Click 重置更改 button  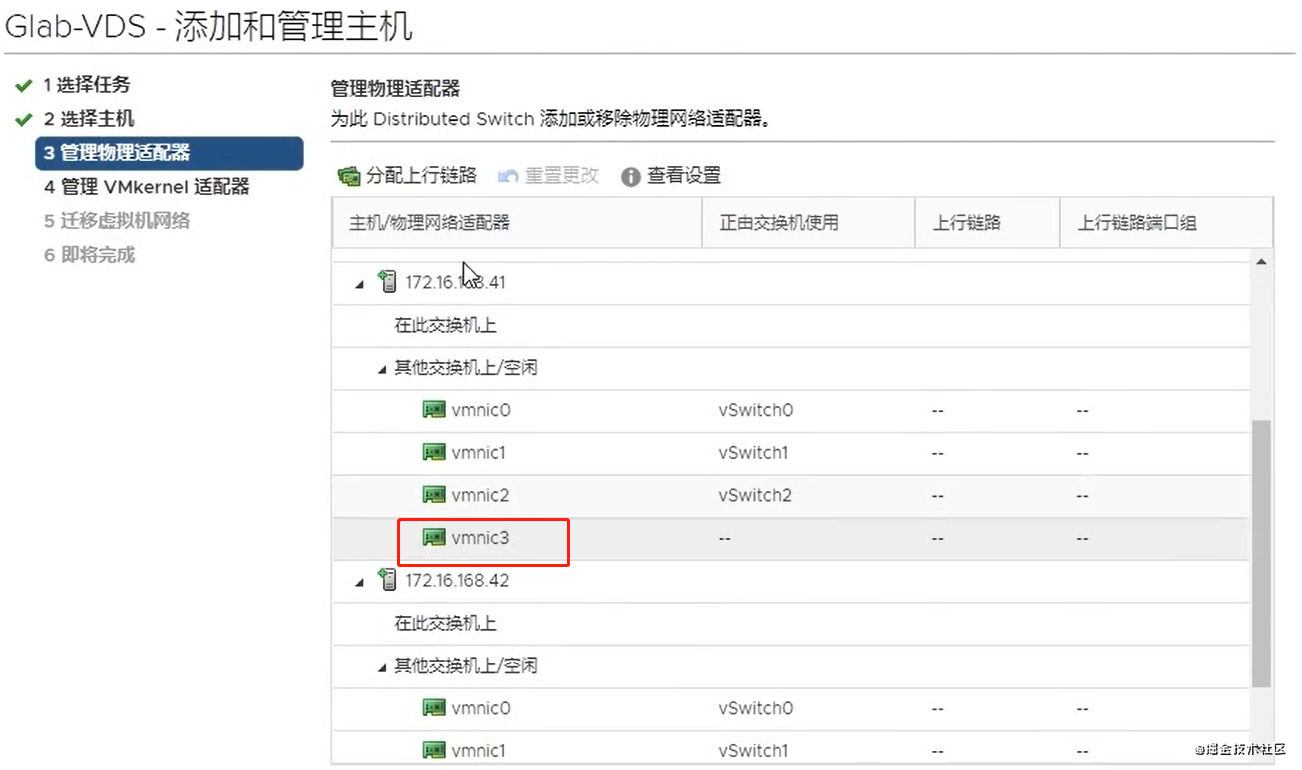click(x=549, y=176)
